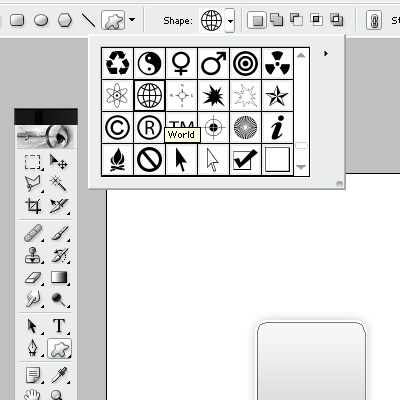Choose the Polygonal Lasso tool
The height and width of the screenshot is (400, 400).
tap(33, 183)
